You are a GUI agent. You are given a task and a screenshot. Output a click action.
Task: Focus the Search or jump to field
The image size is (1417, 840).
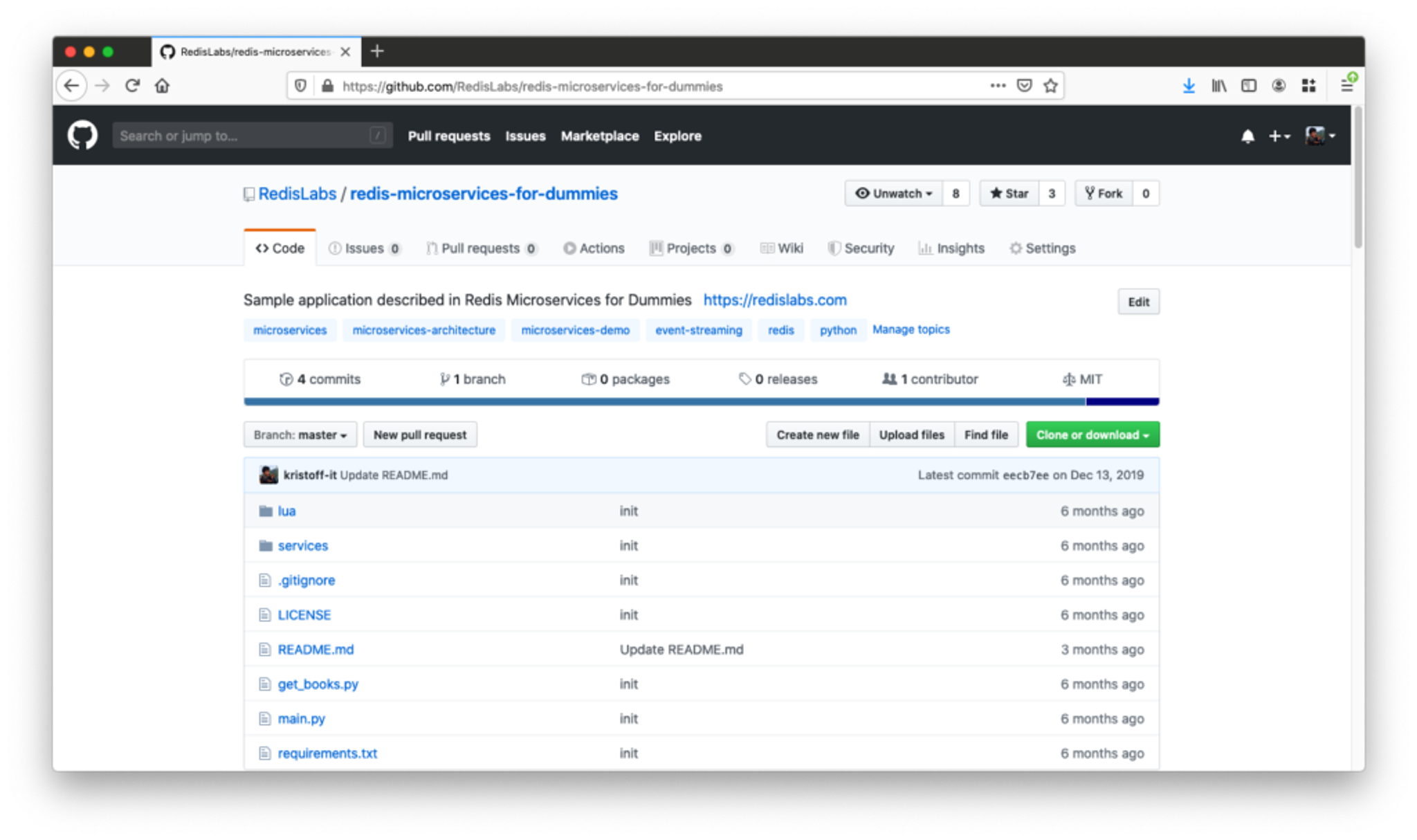242,136
